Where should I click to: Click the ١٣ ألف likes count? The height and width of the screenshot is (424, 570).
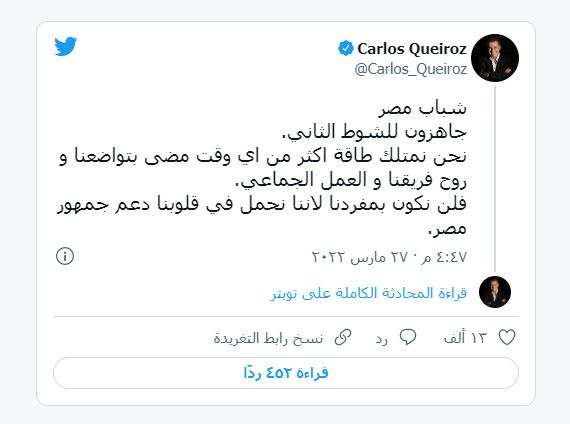(x=465, y=338)
